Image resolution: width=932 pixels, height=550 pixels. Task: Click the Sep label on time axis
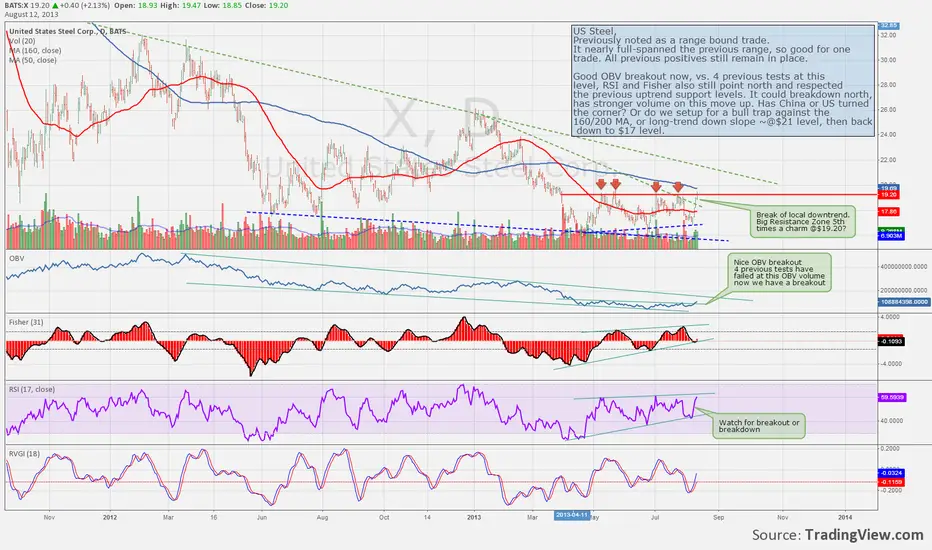pyautogui.click(x=719, y=517)
